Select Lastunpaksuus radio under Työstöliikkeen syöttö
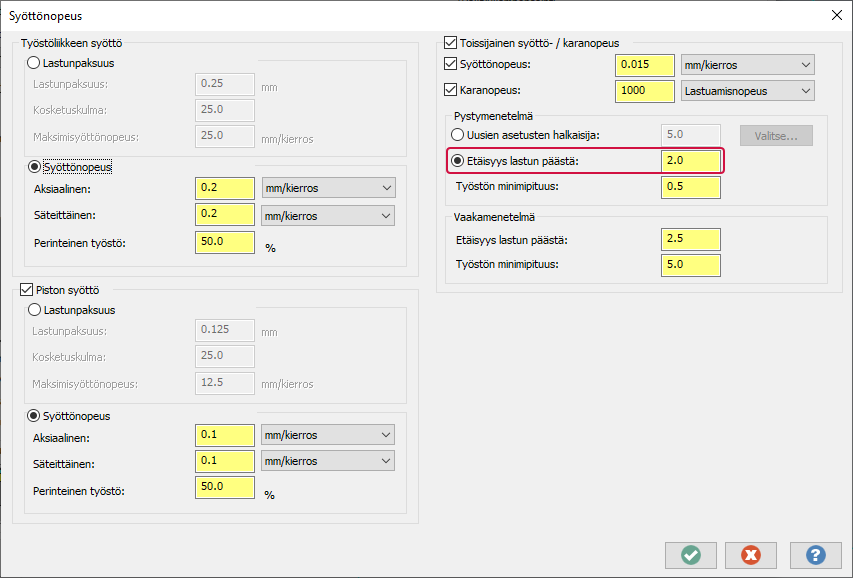 (34, 63)
